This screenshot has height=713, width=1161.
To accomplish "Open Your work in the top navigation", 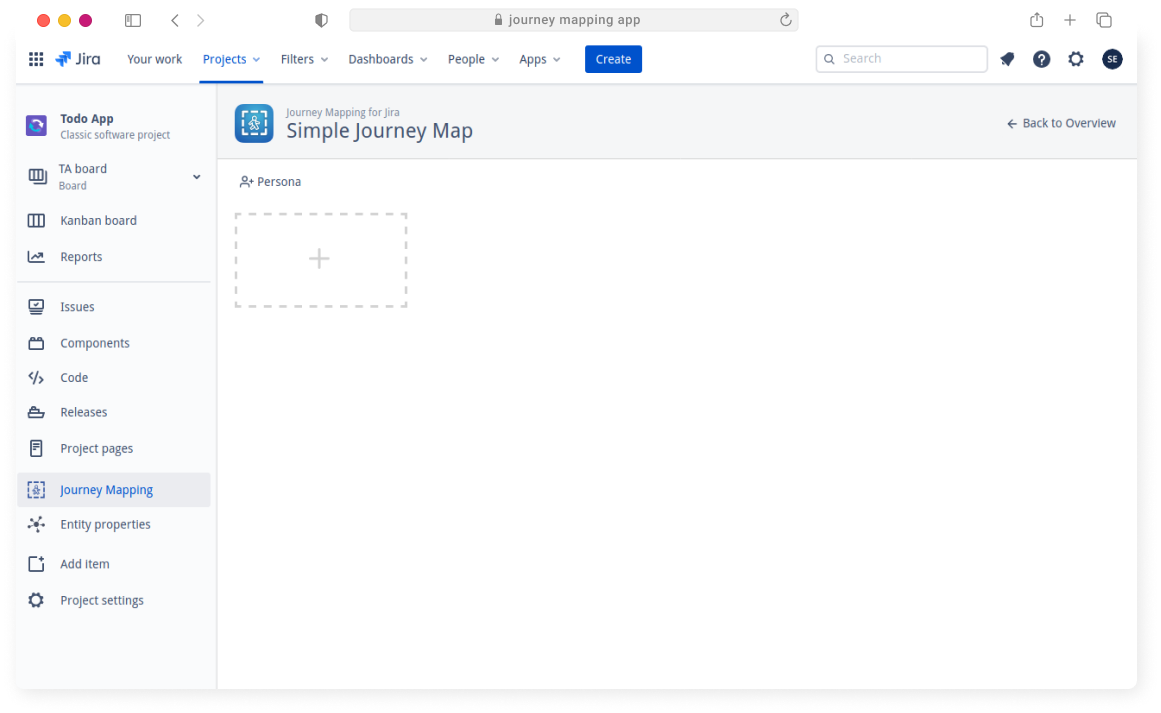I will tap(154, 59).
